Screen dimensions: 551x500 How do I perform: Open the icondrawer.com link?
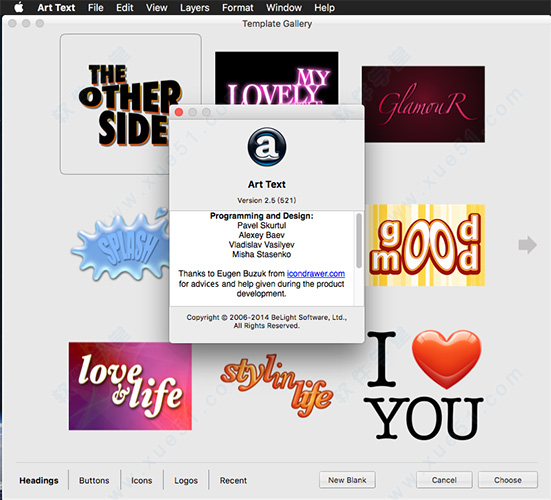click(x=316, y=274)
